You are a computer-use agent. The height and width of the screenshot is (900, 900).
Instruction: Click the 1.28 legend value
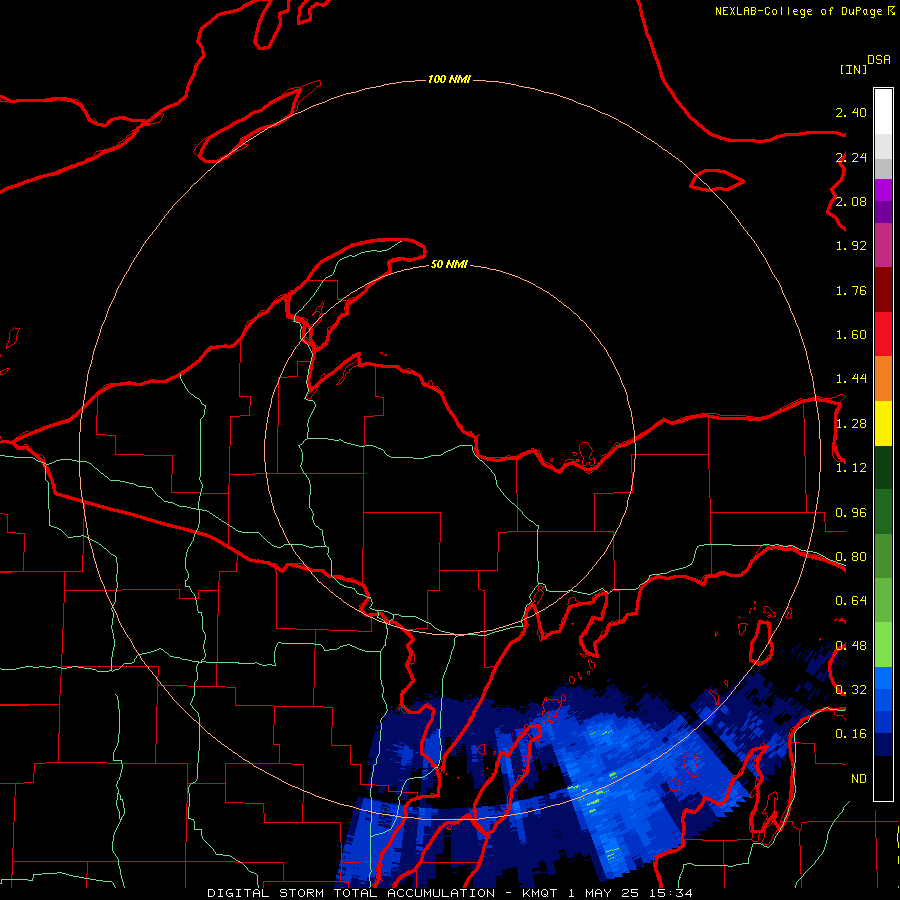coord(851,424)
